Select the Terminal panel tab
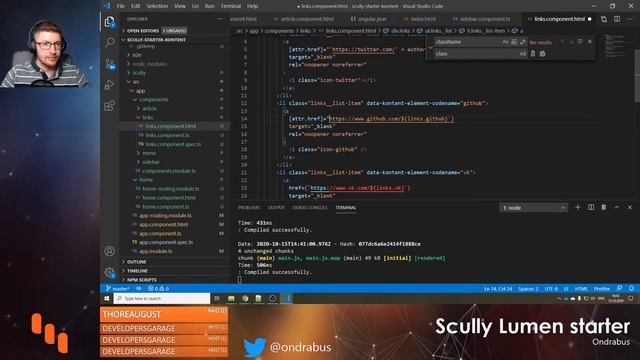Screen dimensions: 640x360 coord(346,208)
